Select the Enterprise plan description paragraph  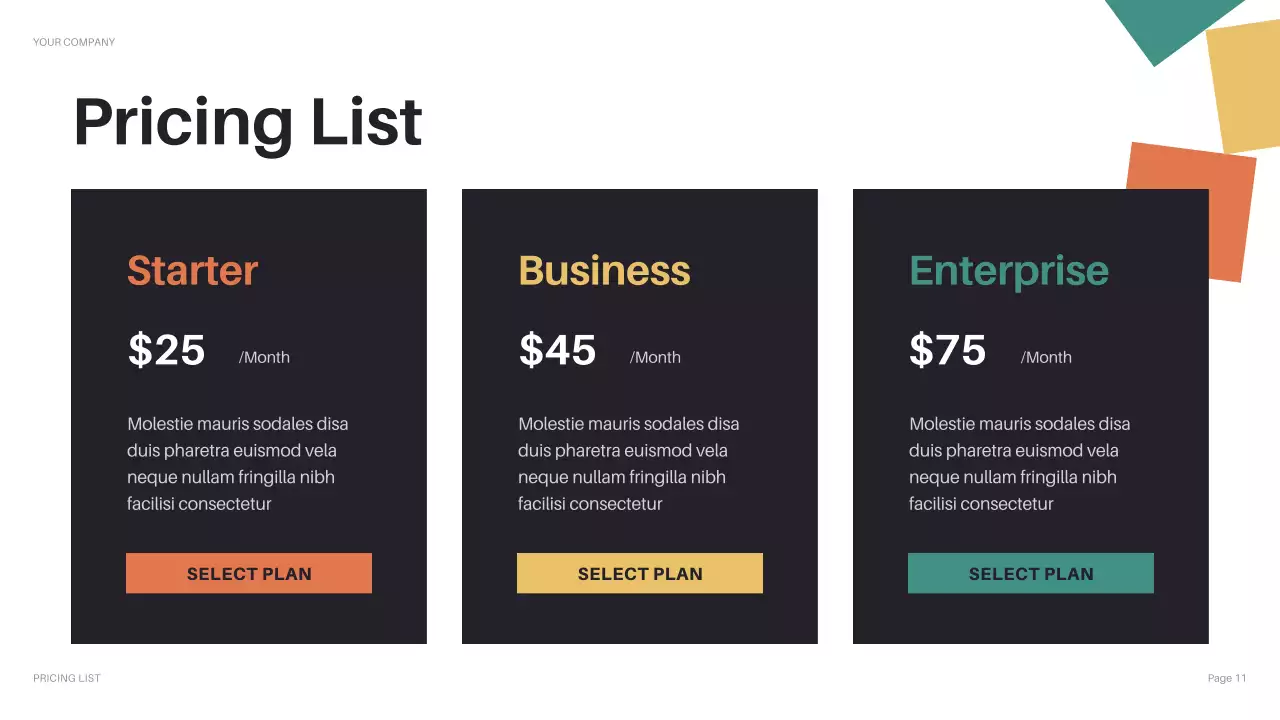[x=1019, y=464]
